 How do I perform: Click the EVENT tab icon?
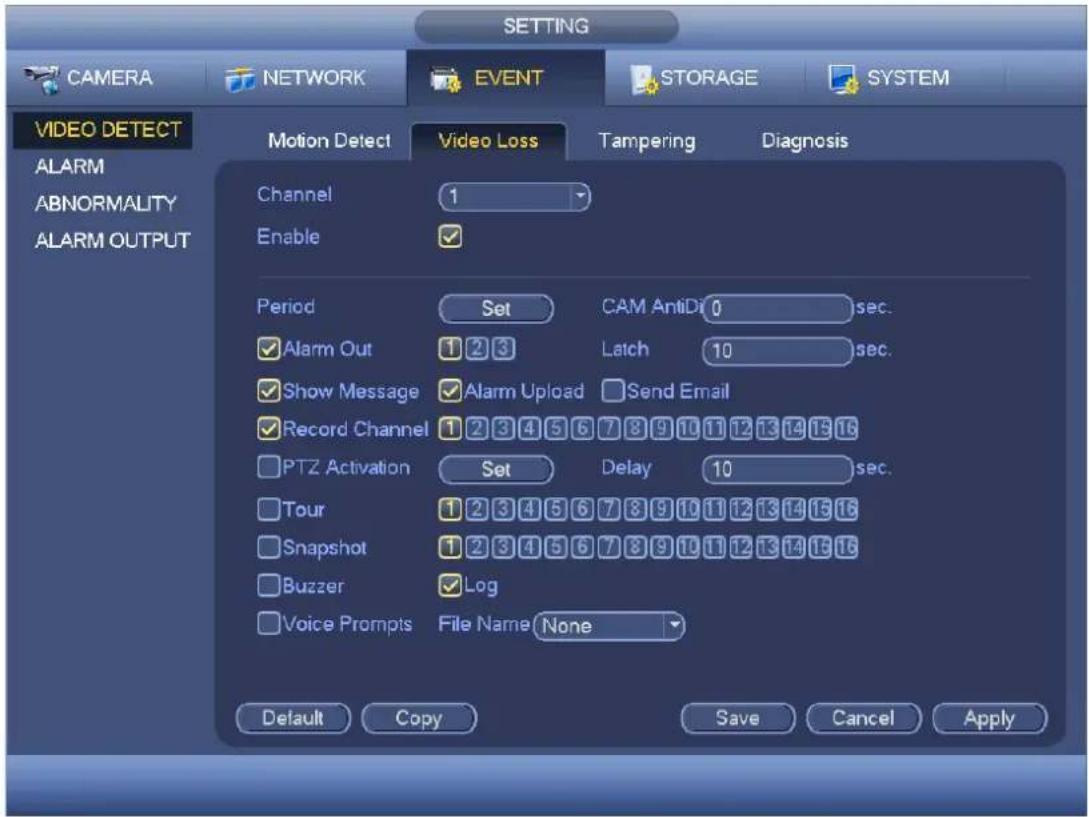click(445, 79)
